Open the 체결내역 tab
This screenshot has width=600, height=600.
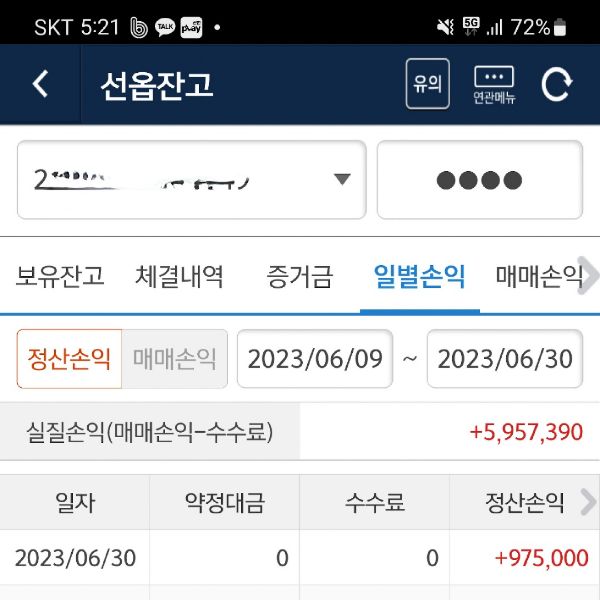click(179, 276)
